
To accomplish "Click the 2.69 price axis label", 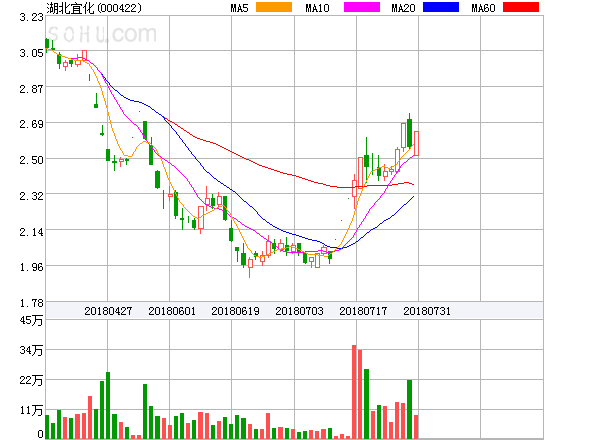I will (31, 124).
